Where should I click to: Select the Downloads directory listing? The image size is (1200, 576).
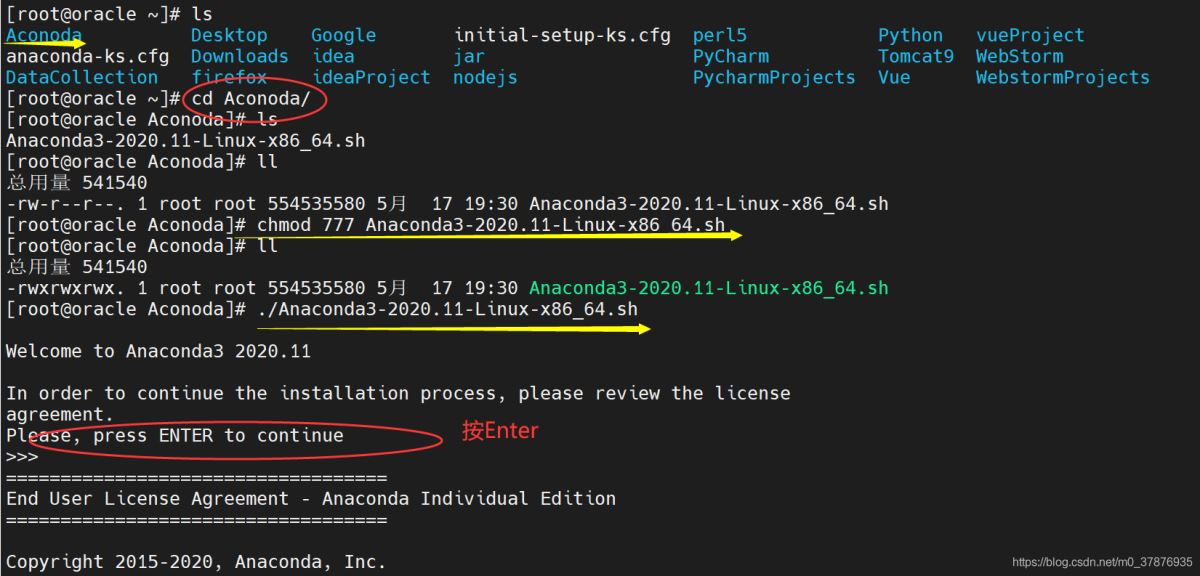tap(239, 56)
